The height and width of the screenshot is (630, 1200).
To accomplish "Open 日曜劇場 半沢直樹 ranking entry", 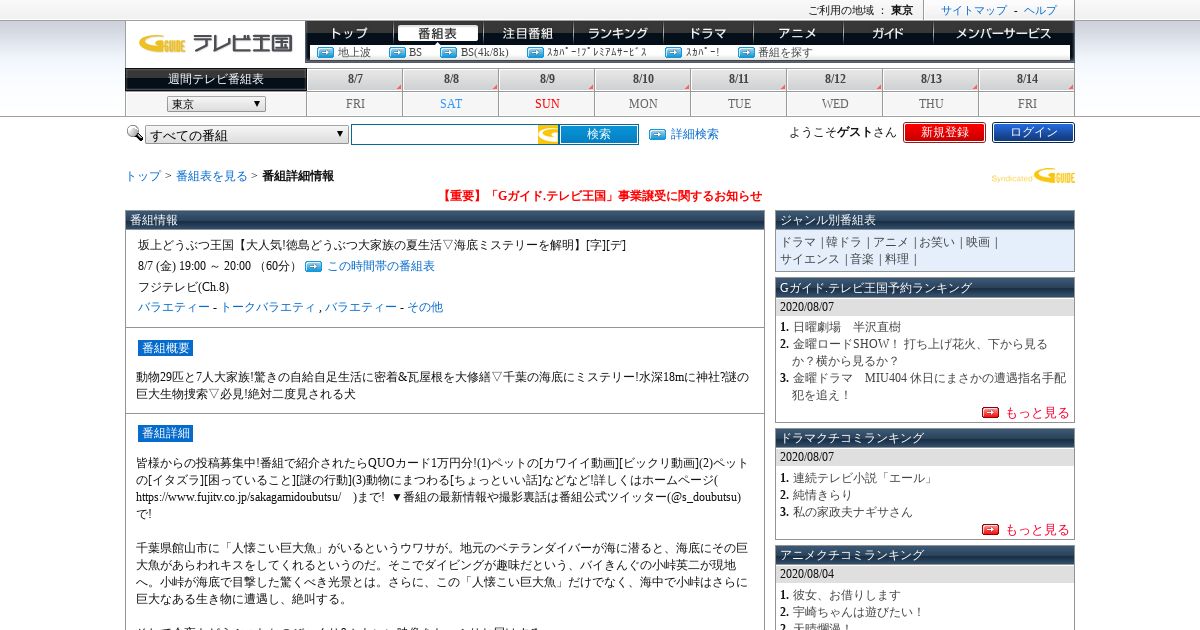I will [x=847, y=327].
